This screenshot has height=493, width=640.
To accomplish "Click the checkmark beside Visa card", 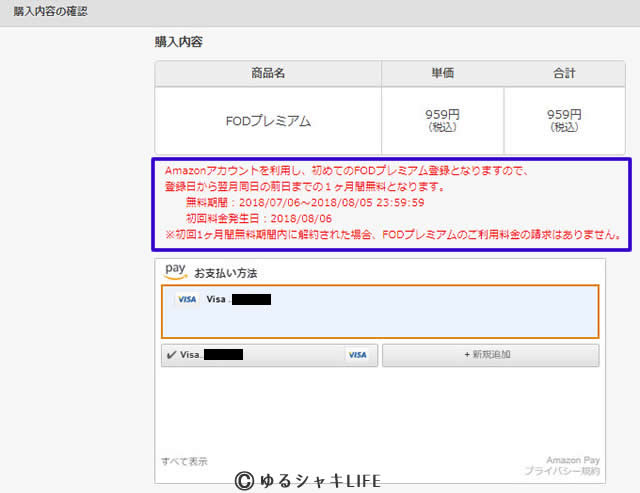I will (x=171, y=355).
